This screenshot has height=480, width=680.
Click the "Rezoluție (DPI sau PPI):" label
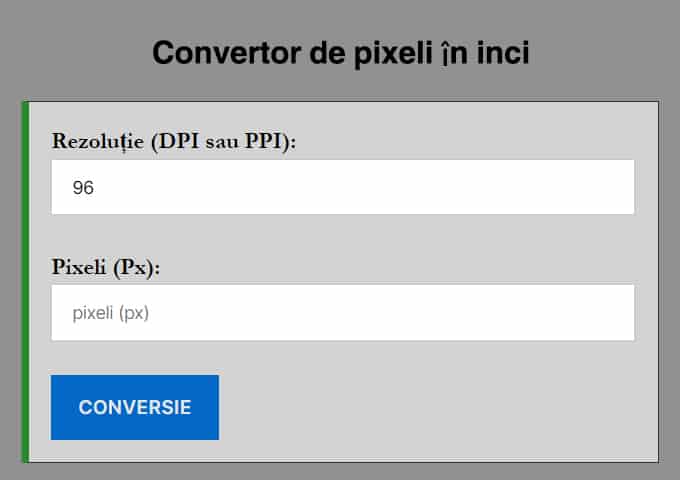[174, 141]
